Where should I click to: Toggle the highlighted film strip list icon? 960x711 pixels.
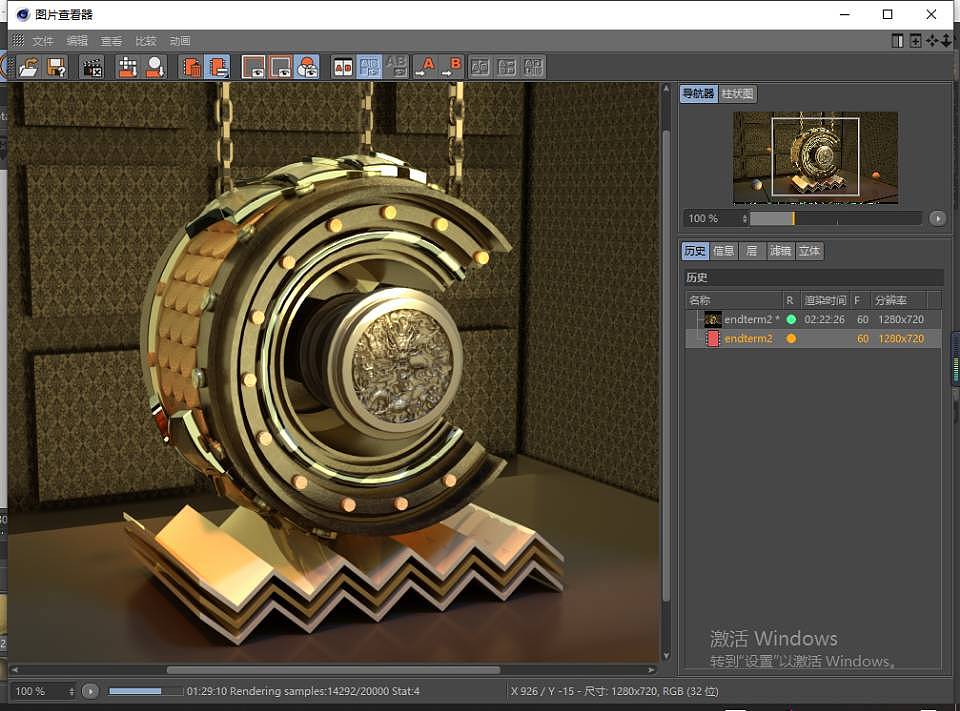(x=217, y=67)
